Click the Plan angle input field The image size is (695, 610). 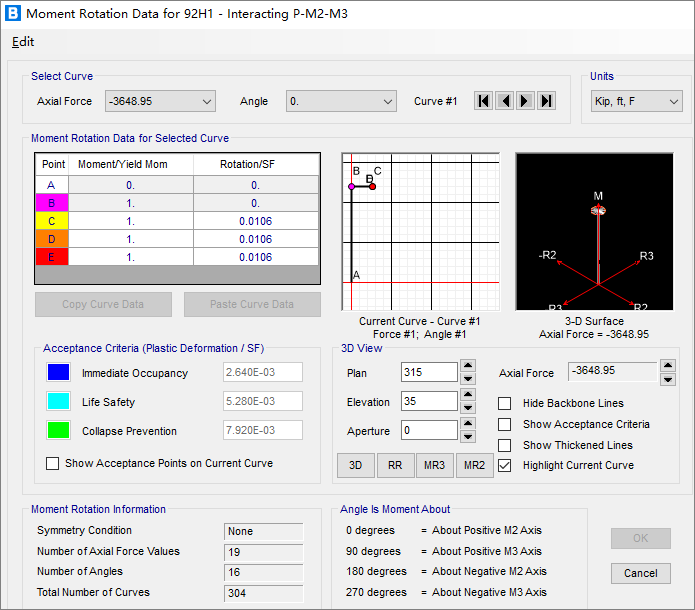coord(429,372)
